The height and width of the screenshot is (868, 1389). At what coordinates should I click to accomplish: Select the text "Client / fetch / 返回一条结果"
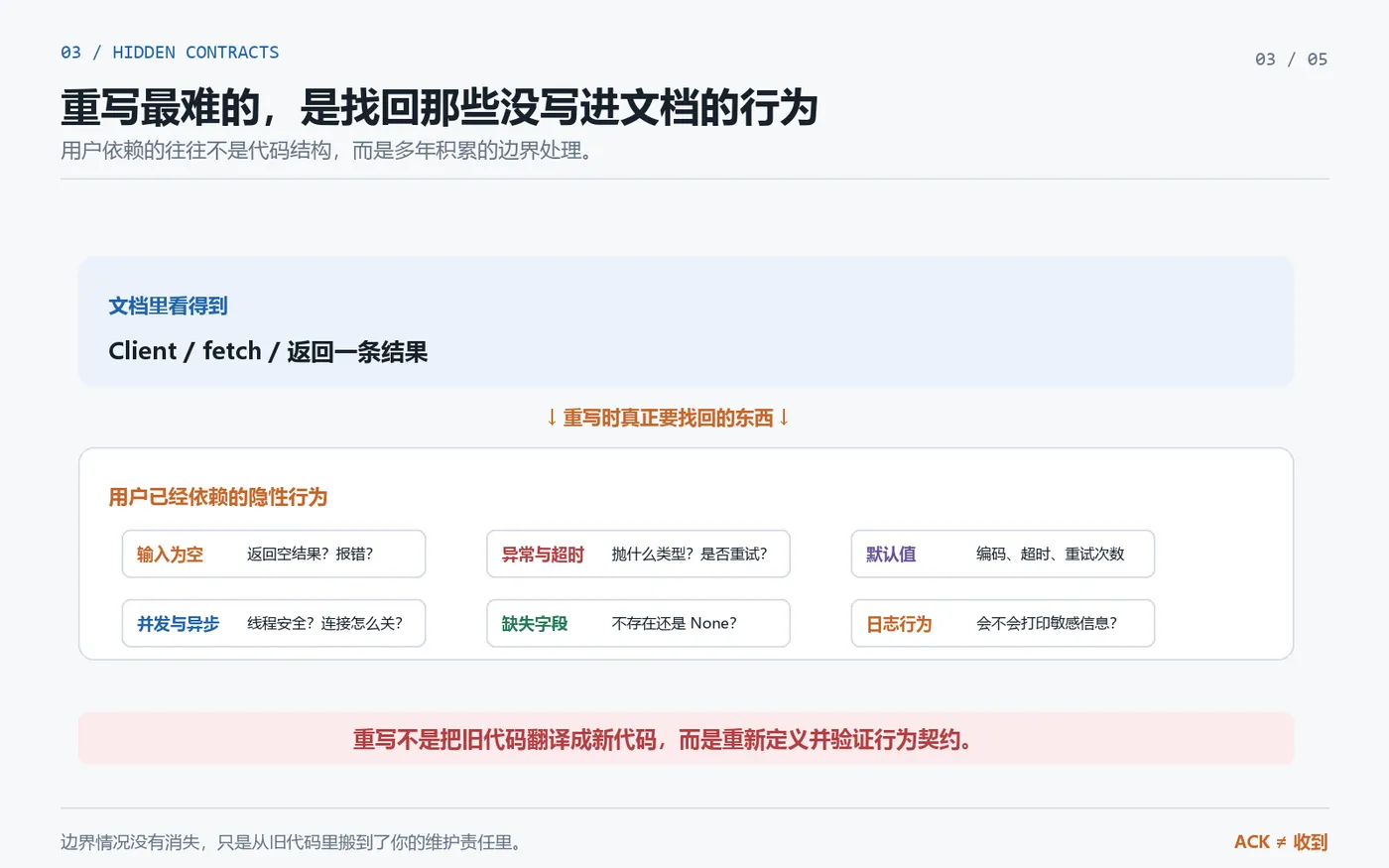[x=268, y=351]
